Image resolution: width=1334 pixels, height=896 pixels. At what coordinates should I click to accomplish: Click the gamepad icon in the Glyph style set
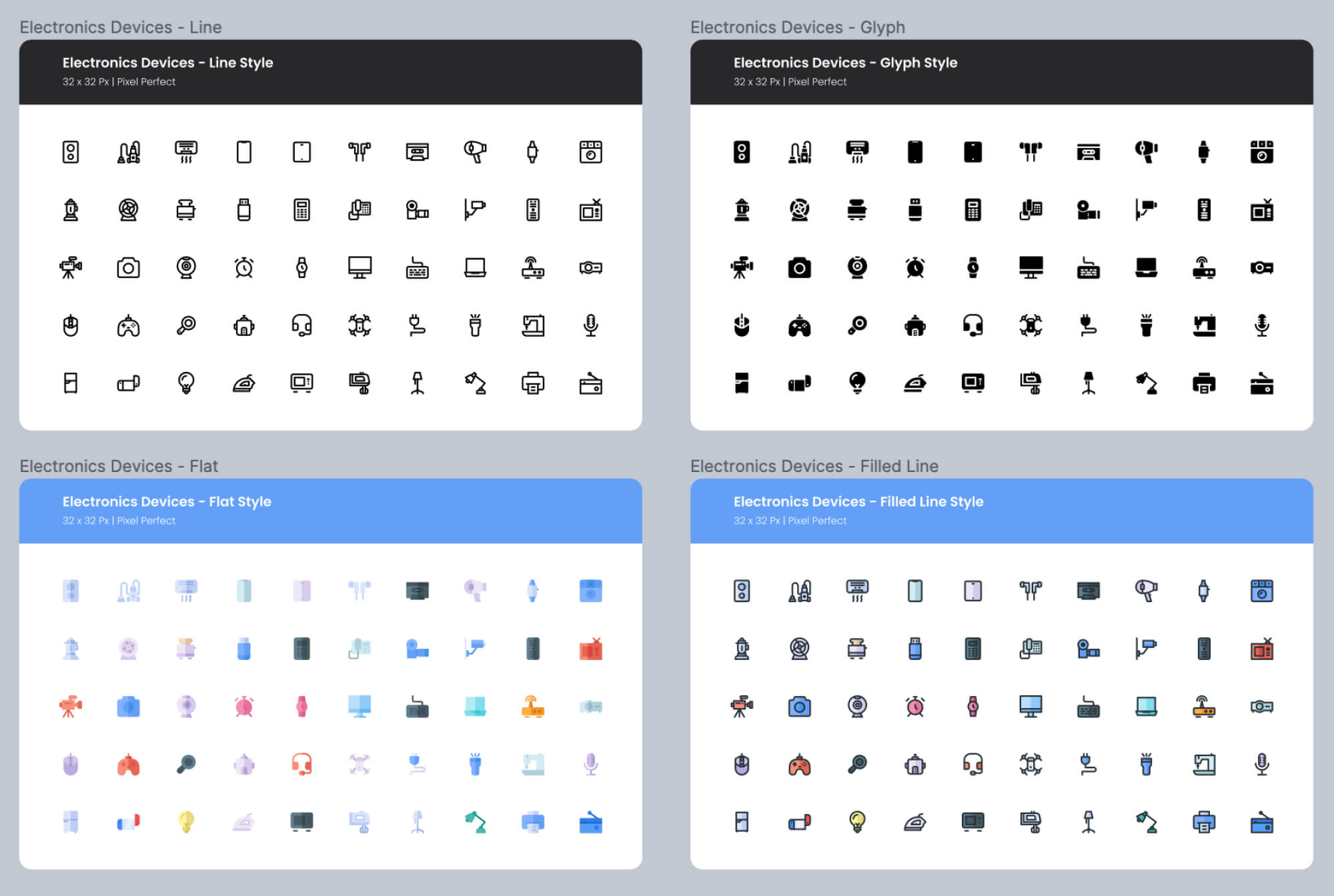pyautogui.click(x=800, y=325)
